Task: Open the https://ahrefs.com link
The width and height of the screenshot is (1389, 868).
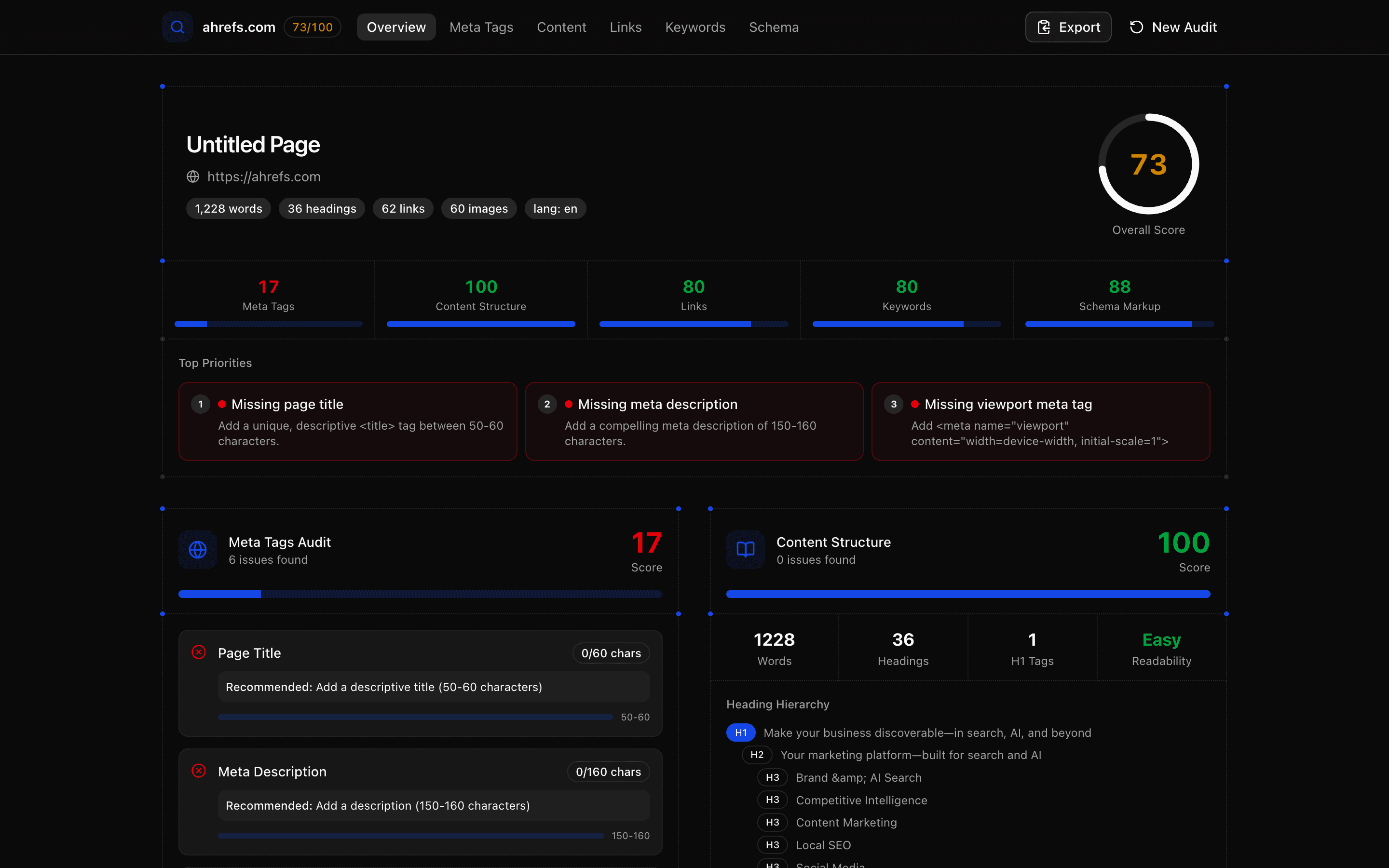Action: [x=264, y=176]
